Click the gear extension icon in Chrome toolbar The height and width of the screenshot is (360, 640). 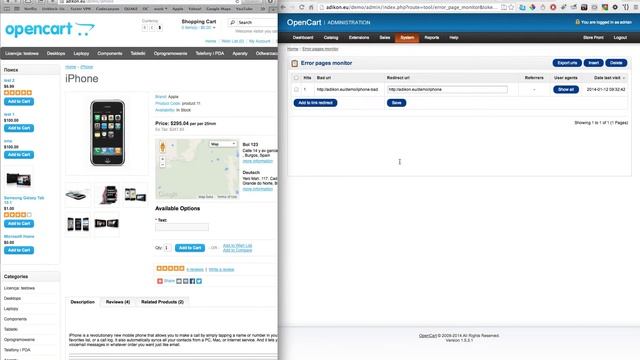point(615,7)
